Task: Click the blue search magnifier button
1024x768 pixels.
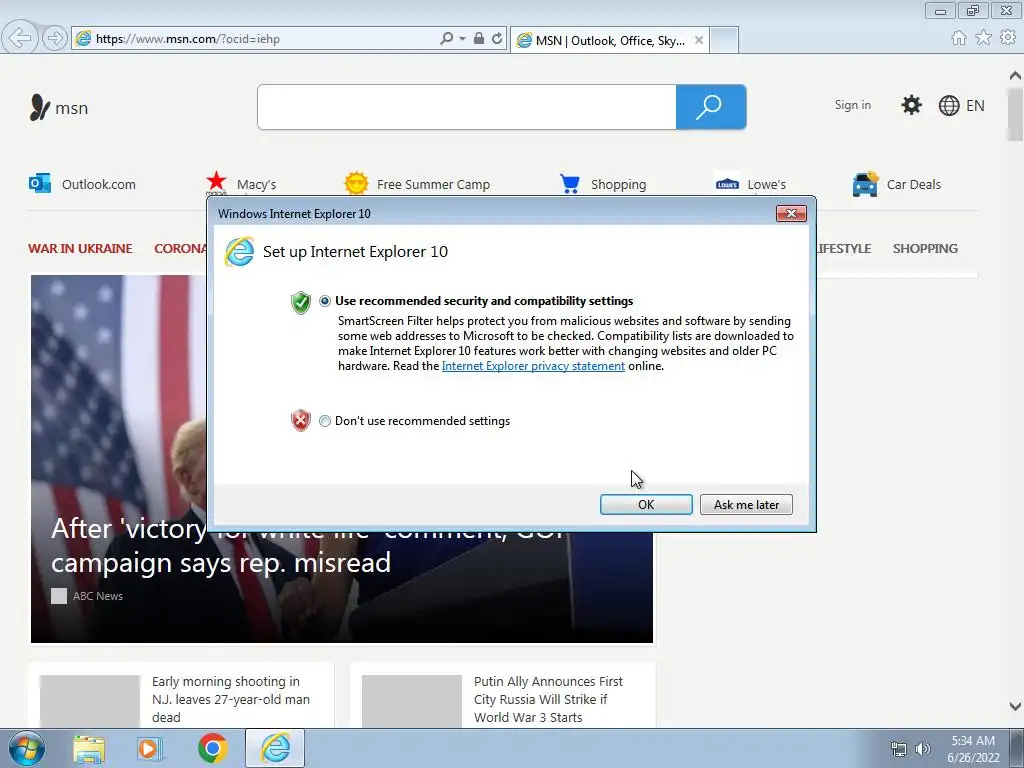Action: coord(711,107)
